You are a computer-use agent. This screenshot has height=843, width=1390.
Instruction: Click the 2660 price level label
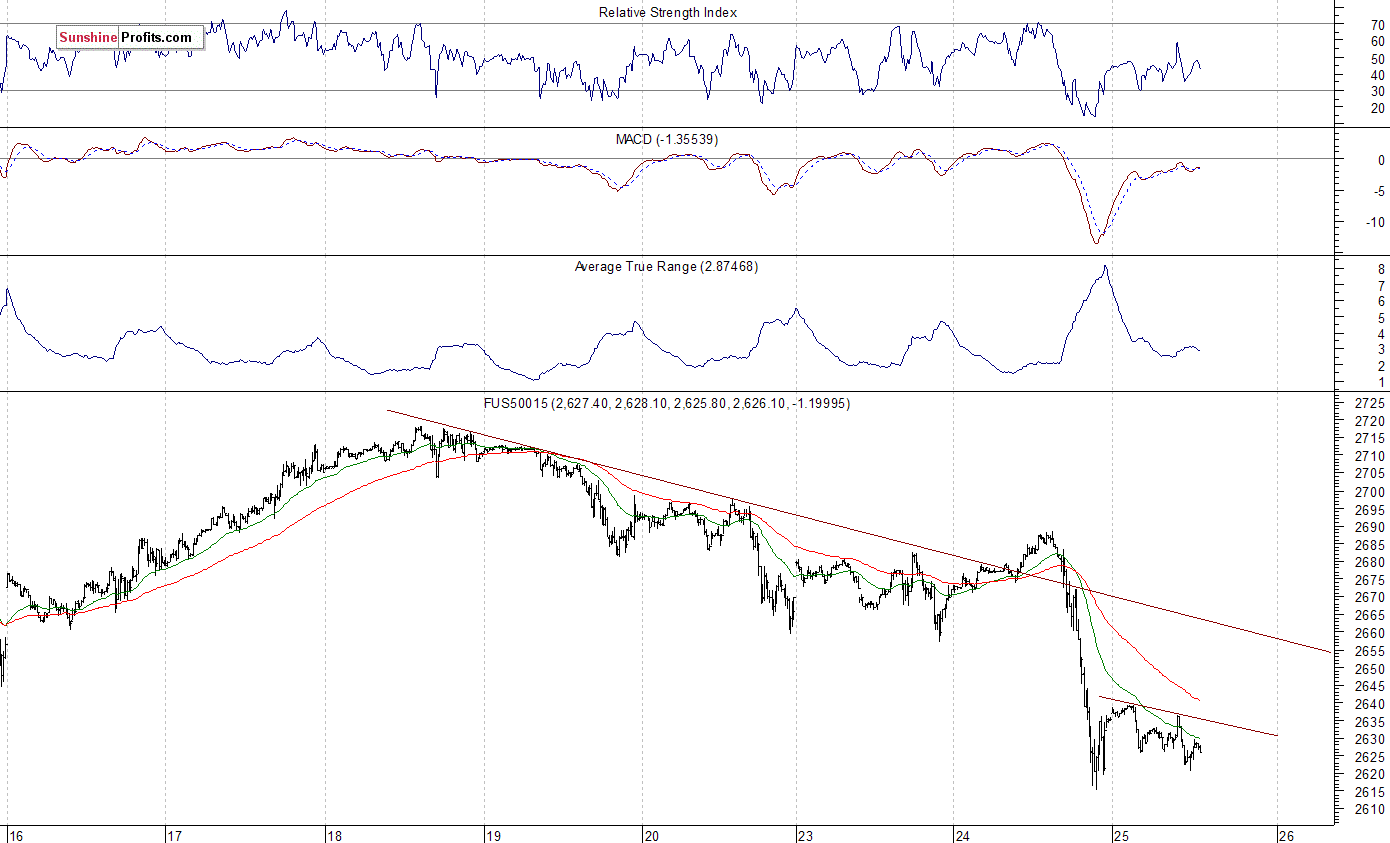tap(1369, 633)
